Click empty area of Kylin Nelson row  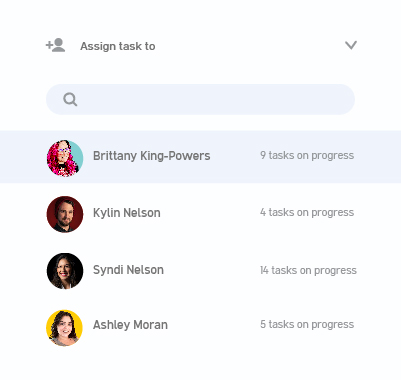click(210, 213)
